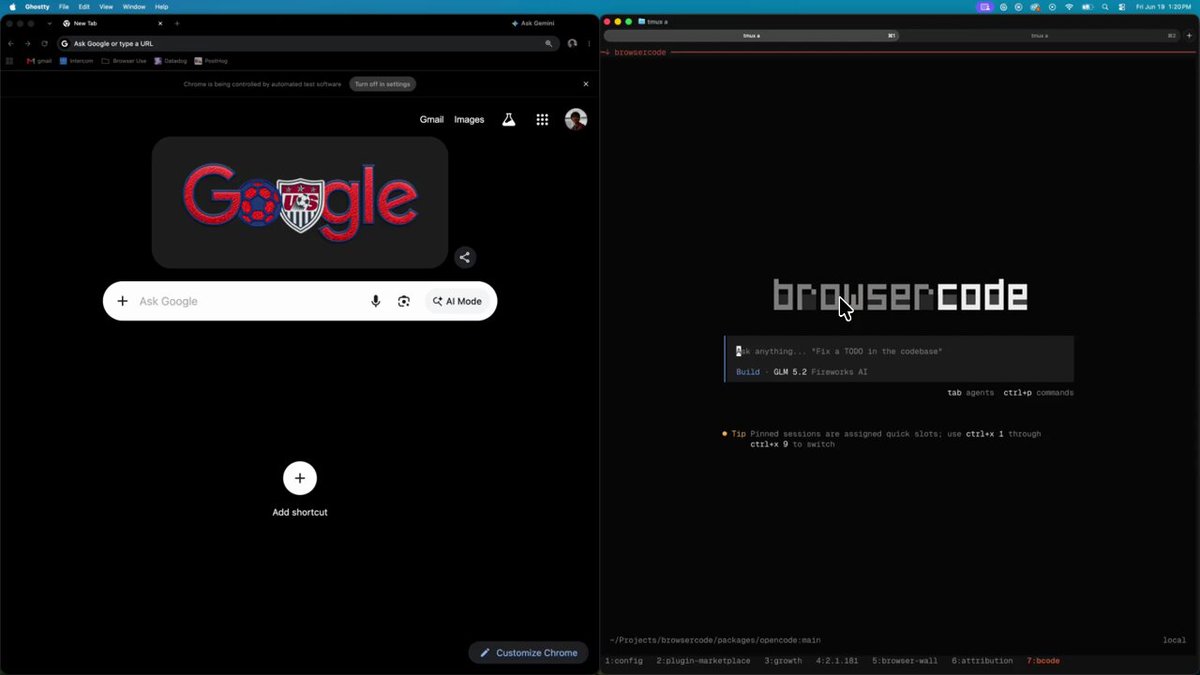Click the menu bar date and time
Viewport: 1200px width, 675px height.
(1164, 7)
